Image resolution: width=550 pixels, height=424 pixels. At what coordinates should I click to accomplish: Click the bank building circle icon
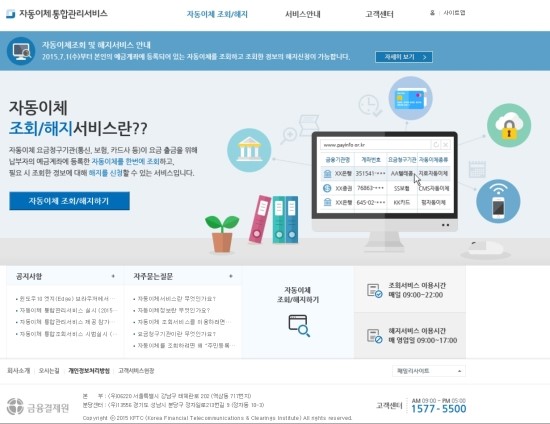pyautogui.click(x=249, y=150)
